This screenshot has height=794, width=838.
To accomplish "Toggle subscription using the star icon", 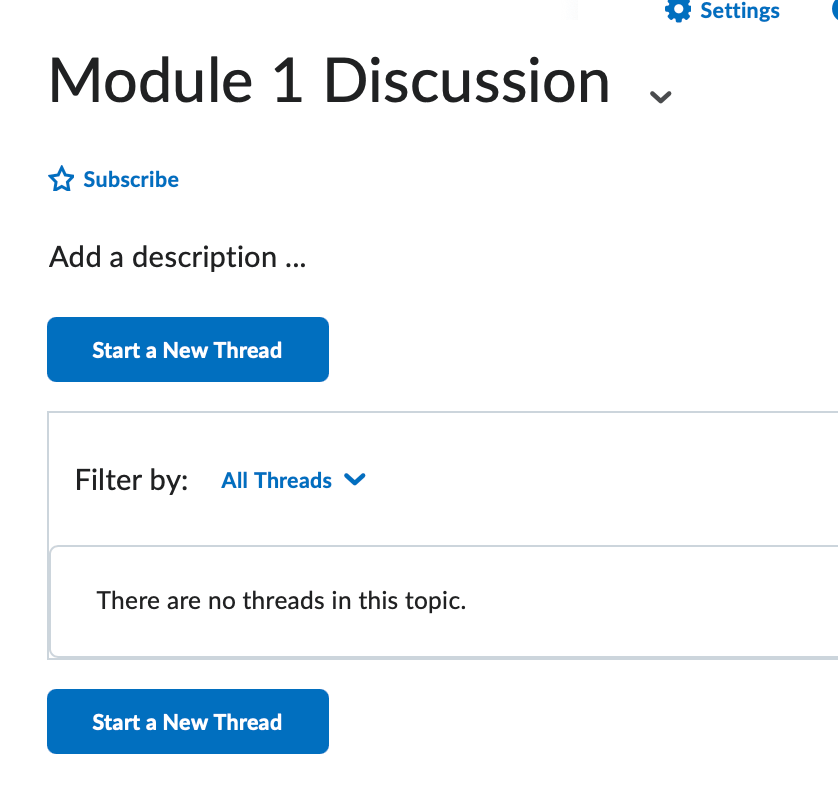I will point(61,179).
